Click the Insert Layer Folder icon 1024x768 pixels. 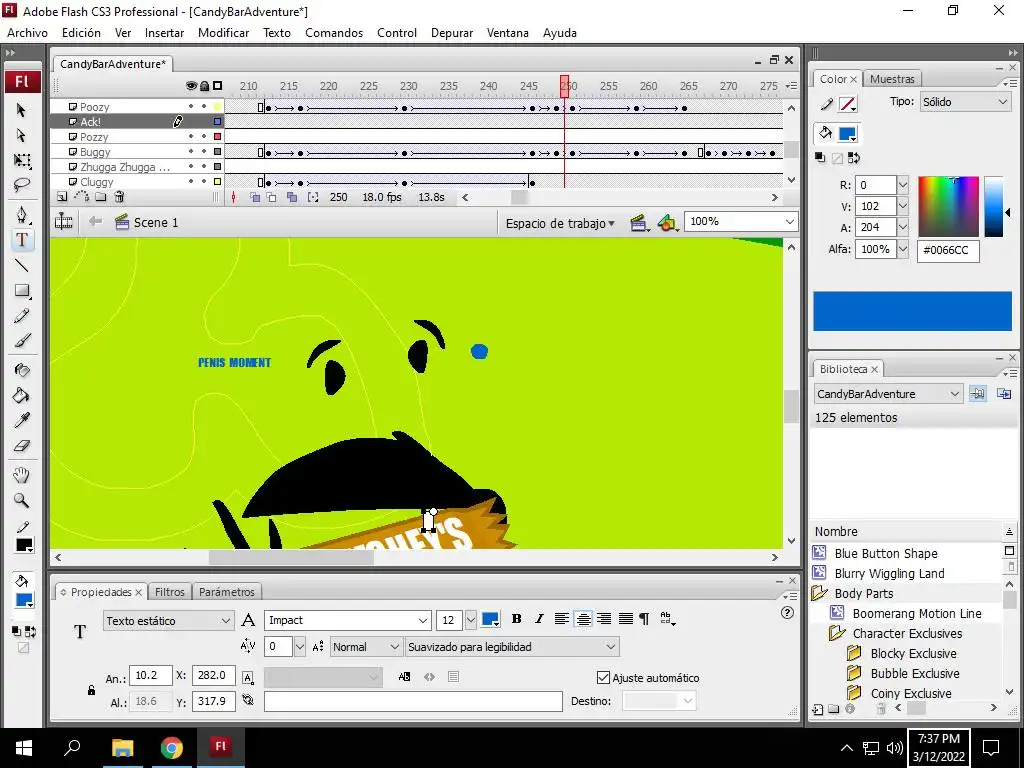101,197
